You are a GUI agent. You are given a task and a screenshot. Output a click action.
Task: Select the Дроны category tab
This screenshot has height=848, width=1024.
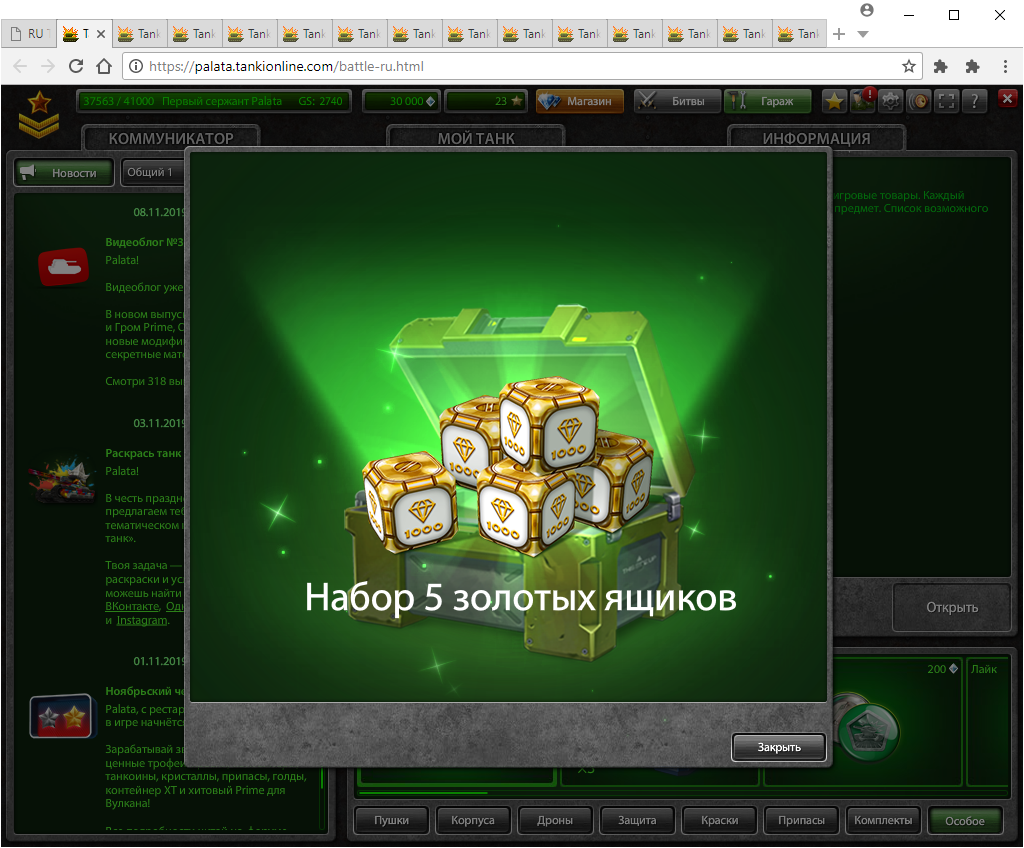(555, 821)
